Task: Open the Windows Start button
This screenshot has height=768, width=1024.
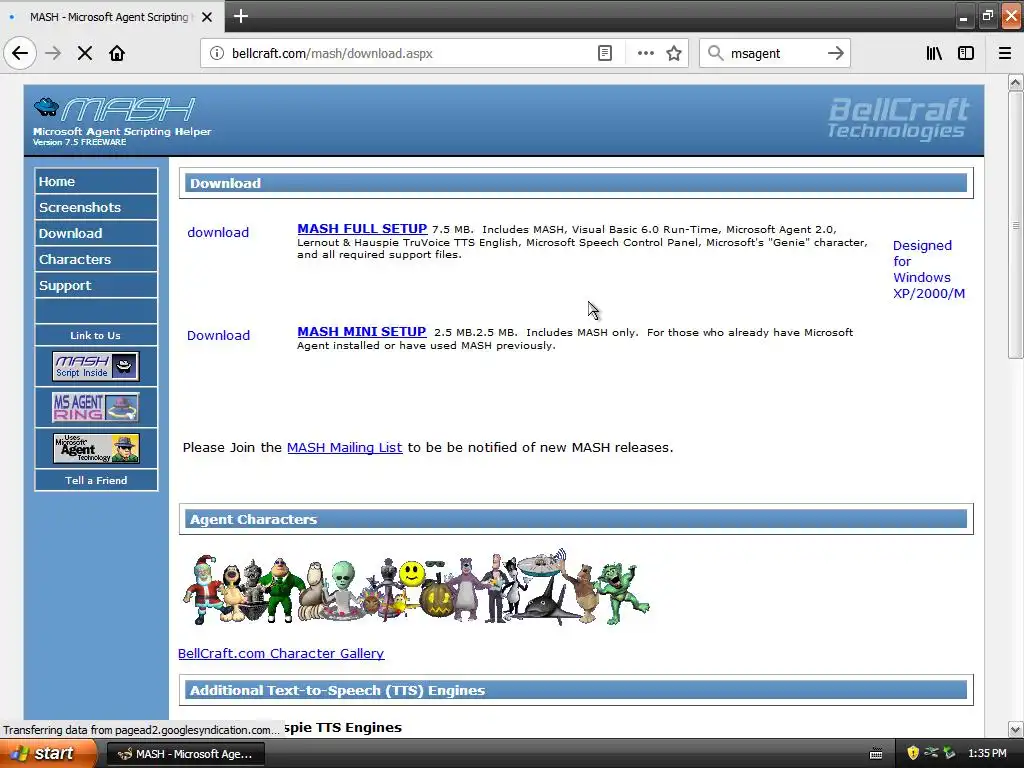Action: [x=48, y=753]
